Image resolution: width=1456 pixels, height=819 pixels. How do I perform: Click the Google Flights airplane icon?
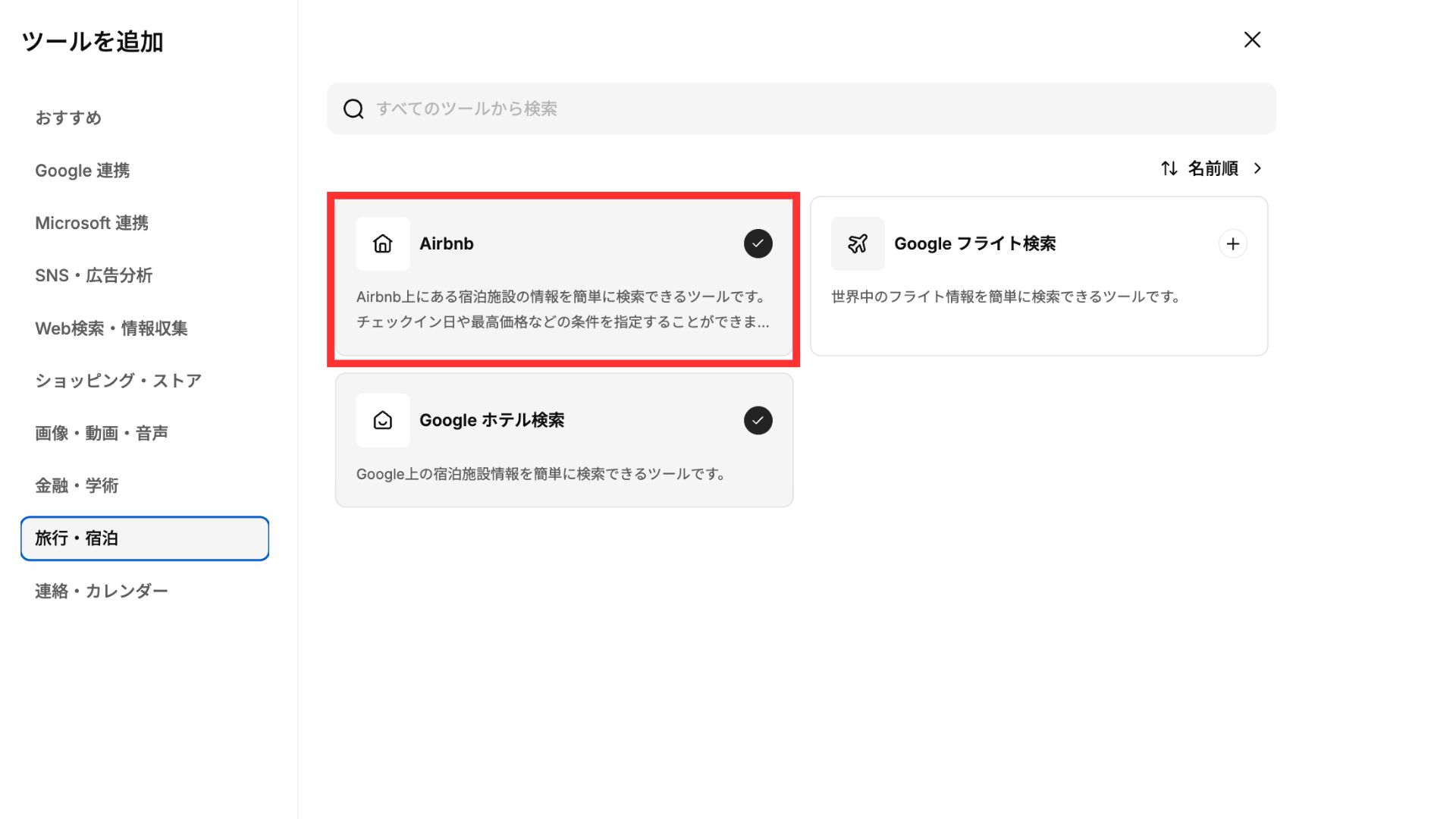coord(857,243)
